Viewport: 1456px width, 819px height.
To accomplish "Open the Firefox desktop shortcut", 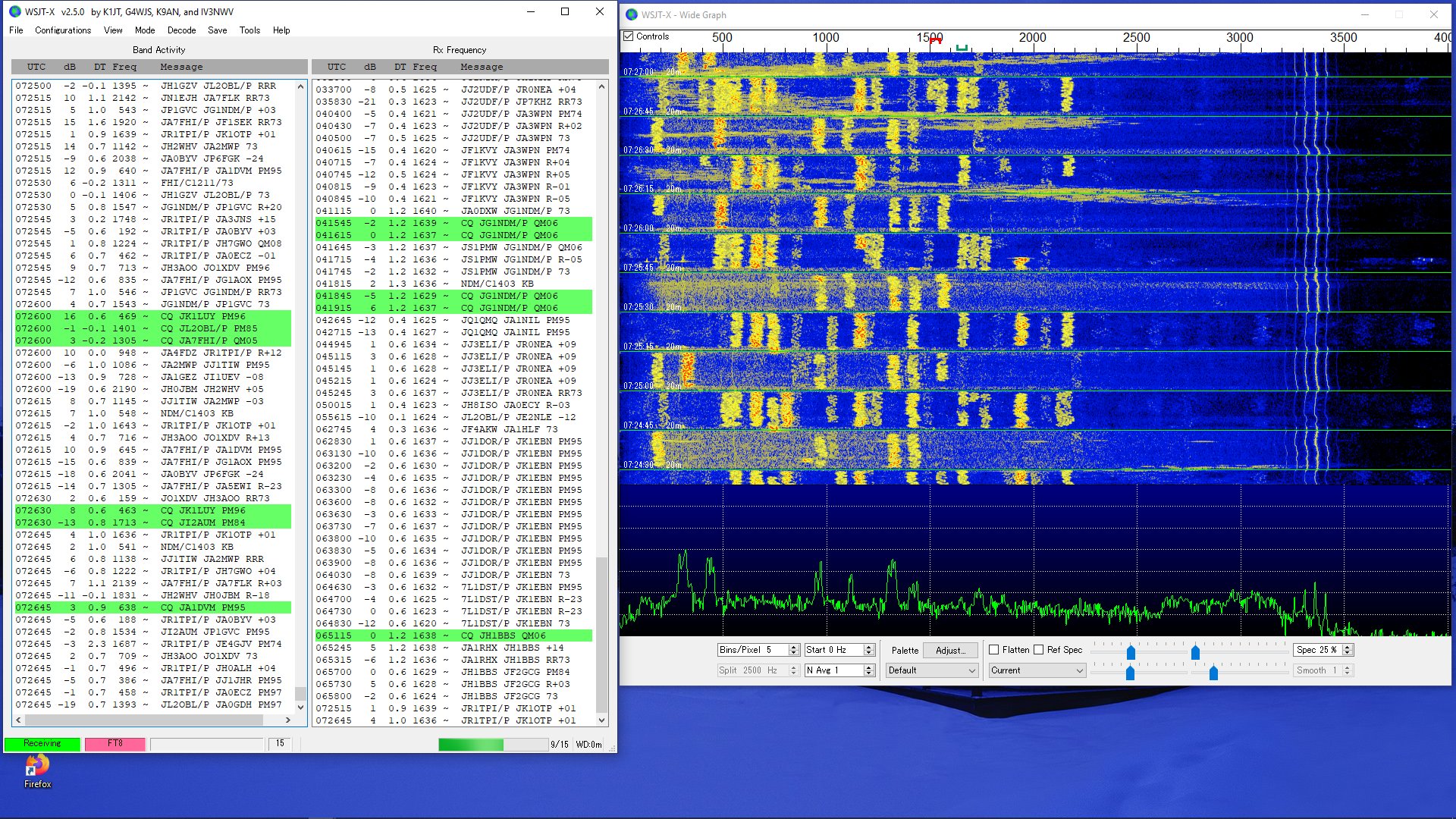I will point(37,771).
